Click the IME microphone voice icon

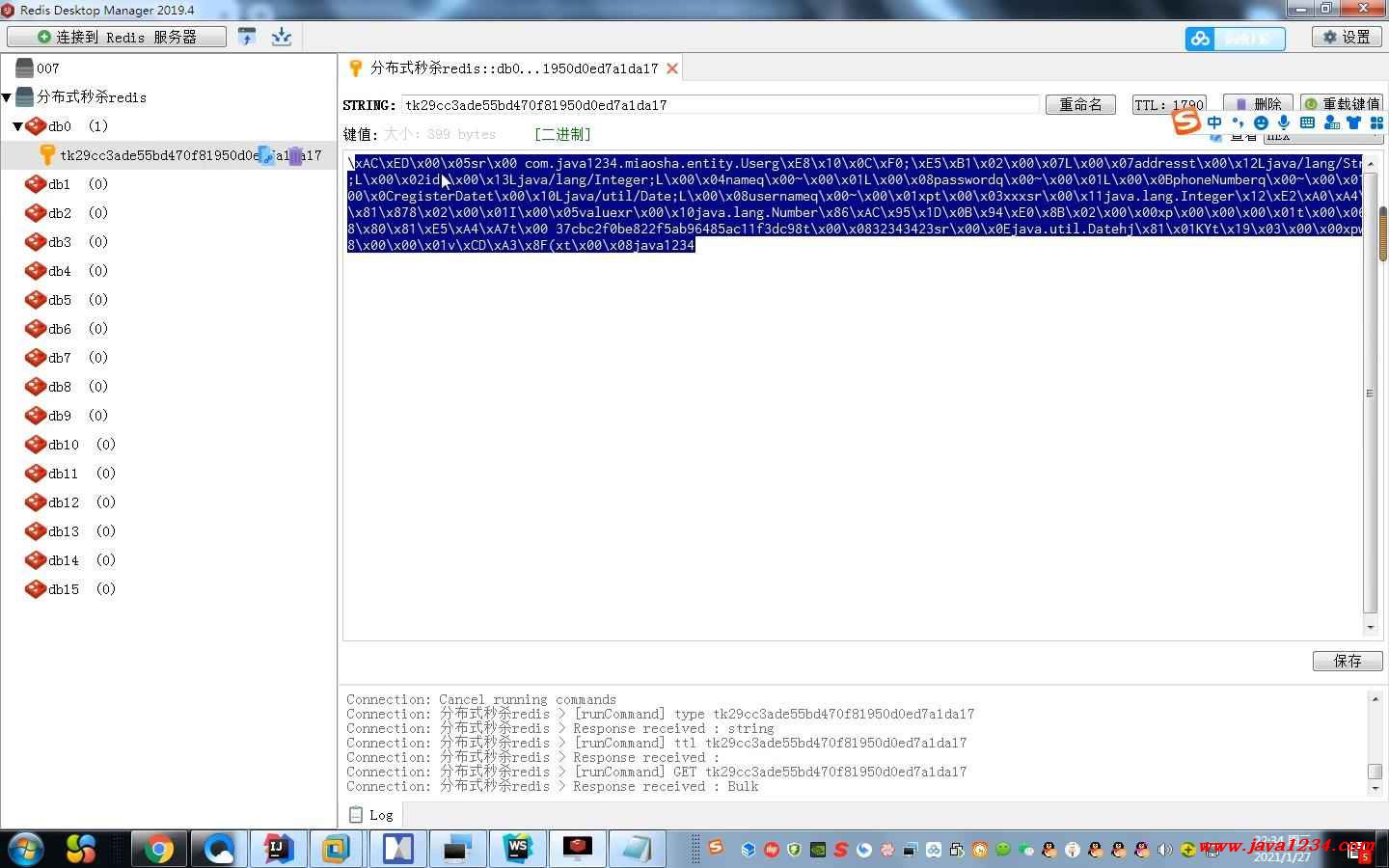coord(1284,122)
